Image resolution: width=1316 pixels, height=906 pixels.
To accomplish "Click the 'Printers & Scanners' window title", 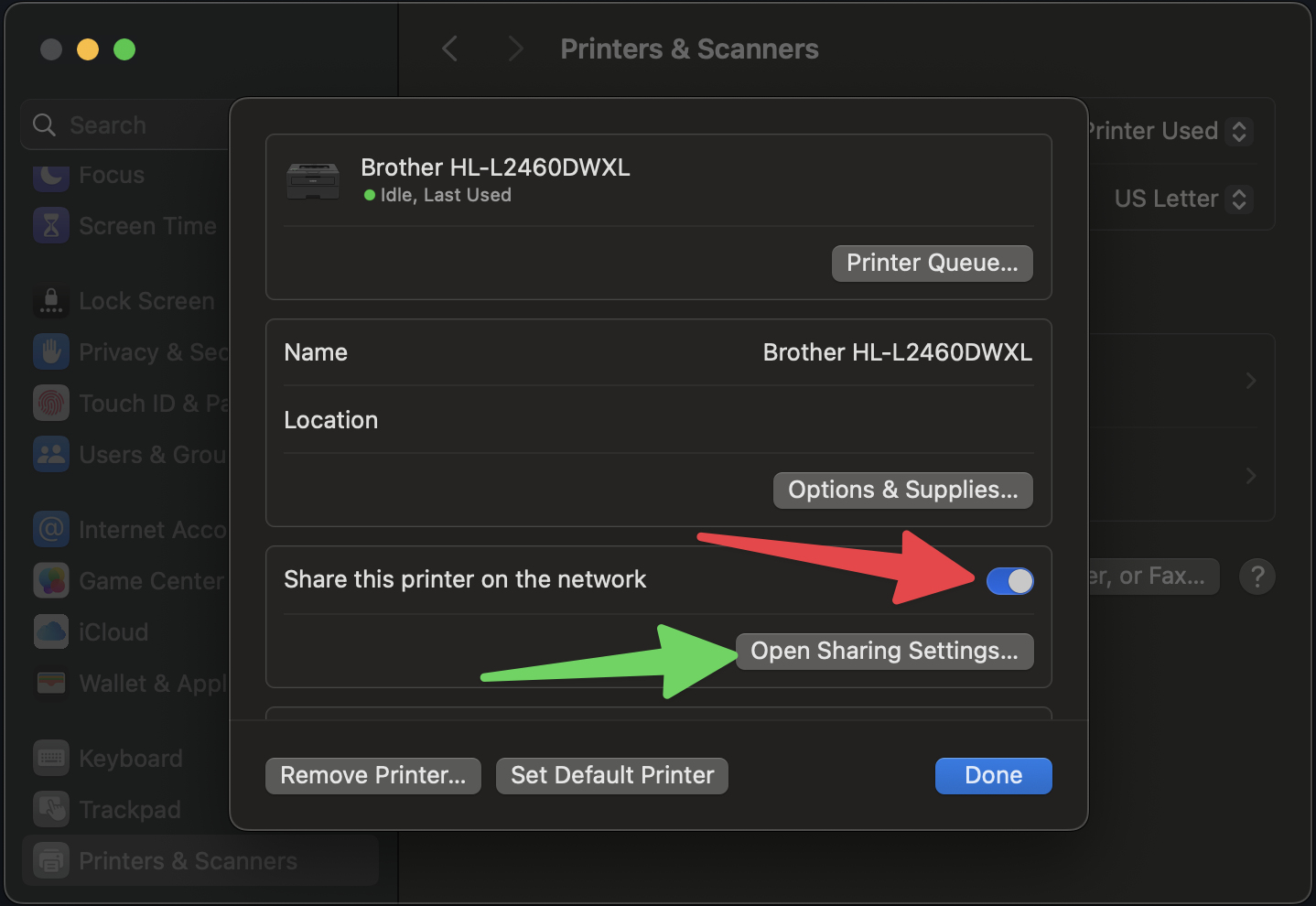I will [689, 49].
